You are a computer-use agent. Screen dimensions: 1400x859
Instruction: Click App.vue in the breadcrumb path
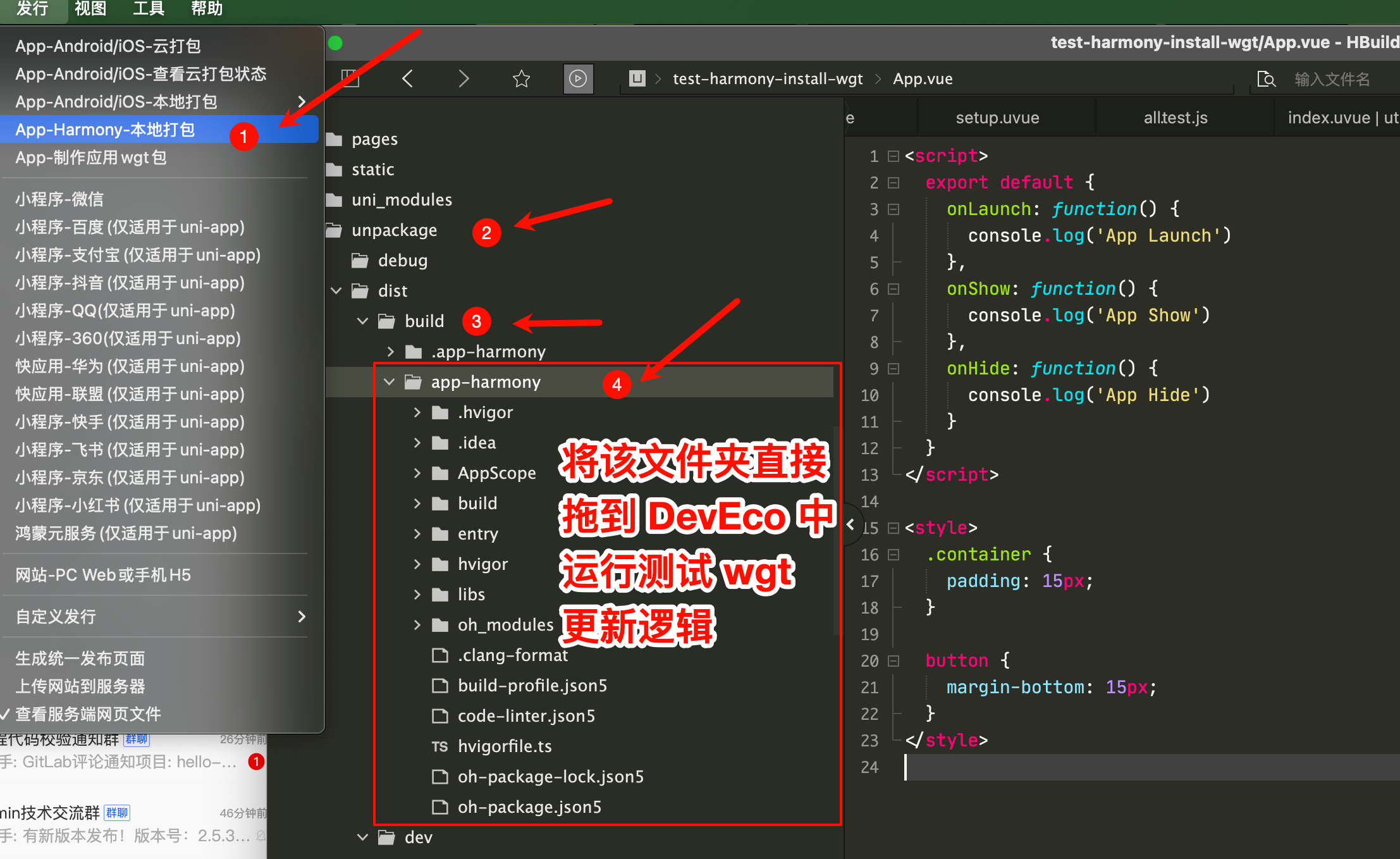[x=923, y=79]
